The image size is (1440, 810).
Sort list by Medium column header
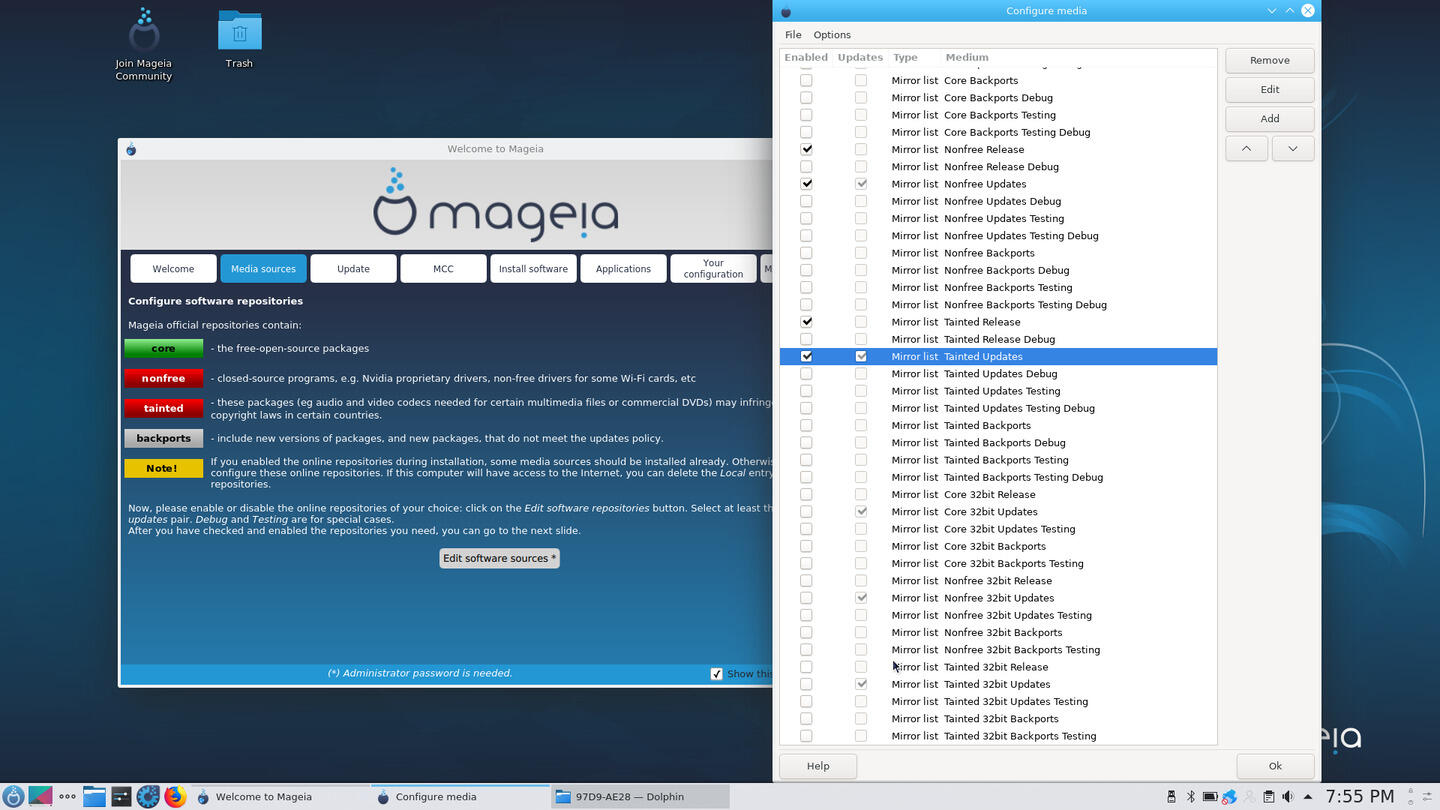pos(967,57)
